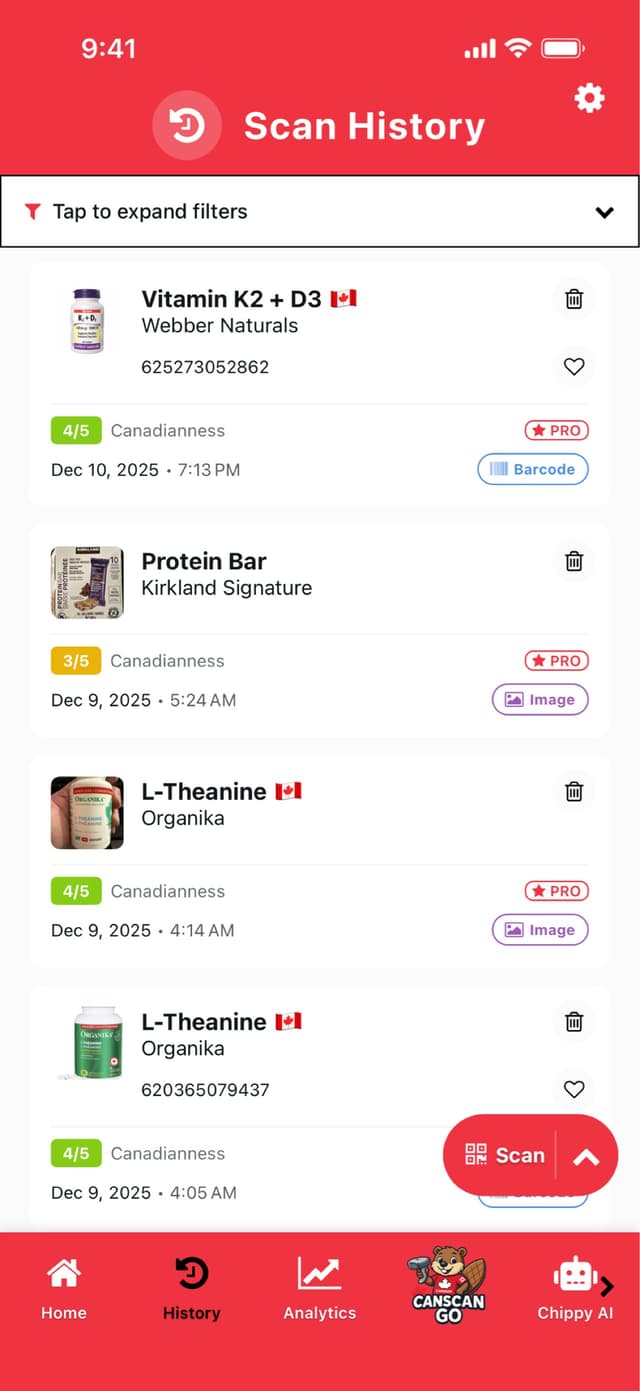Click the green 4/5 Canadianness score badge
640x1391 pixels.
coord(75,430)
